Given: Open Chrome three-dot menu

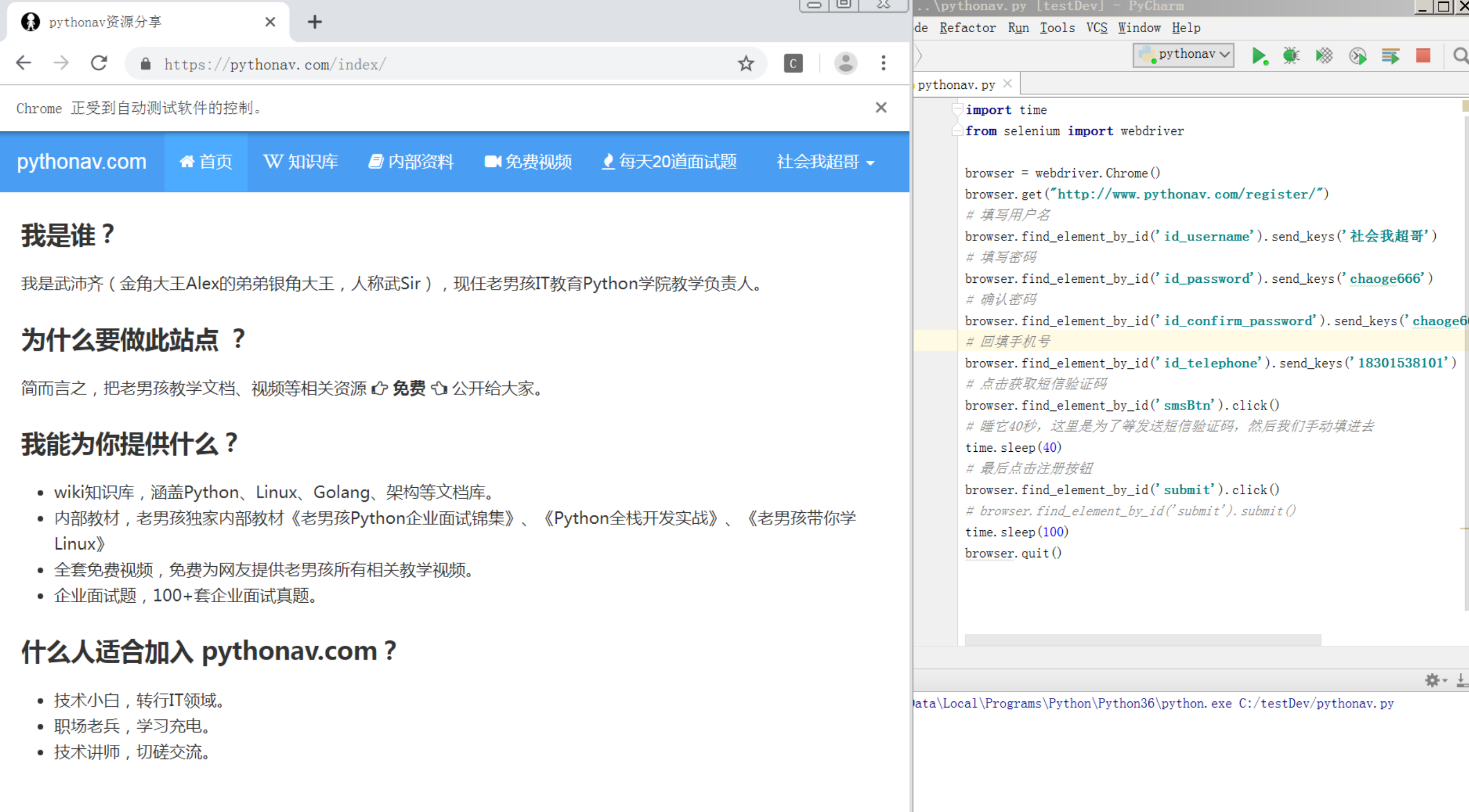Looking at the screenshot, I should (883, 63).
